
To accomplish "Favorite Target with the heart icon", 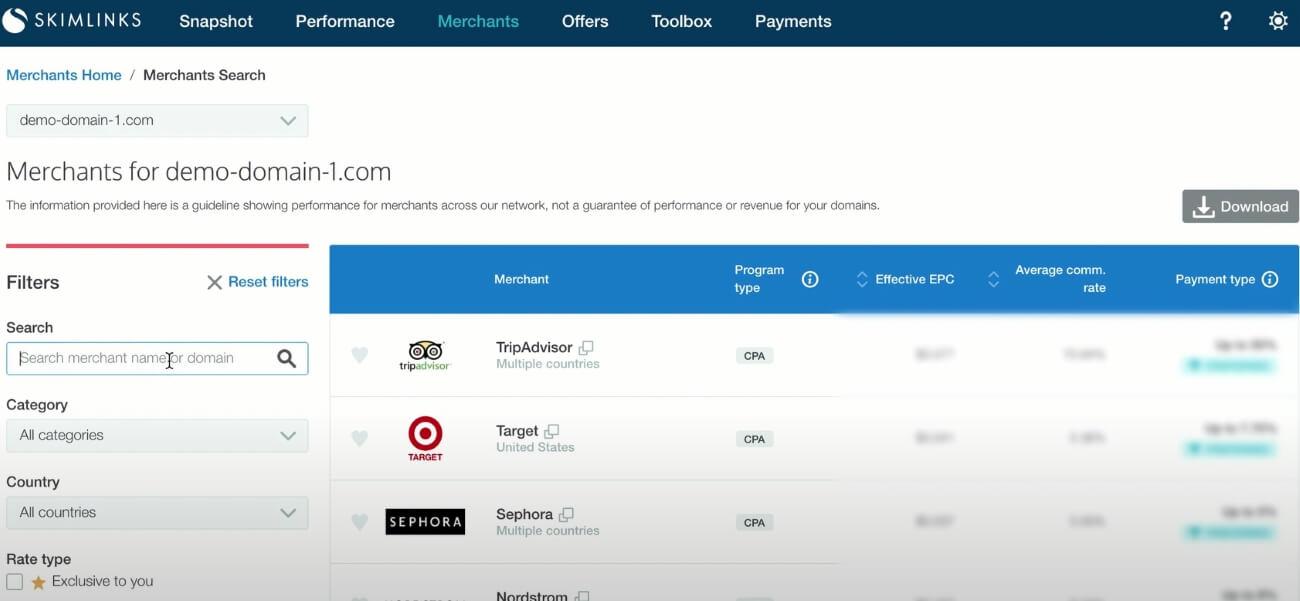I will [360, 438].
